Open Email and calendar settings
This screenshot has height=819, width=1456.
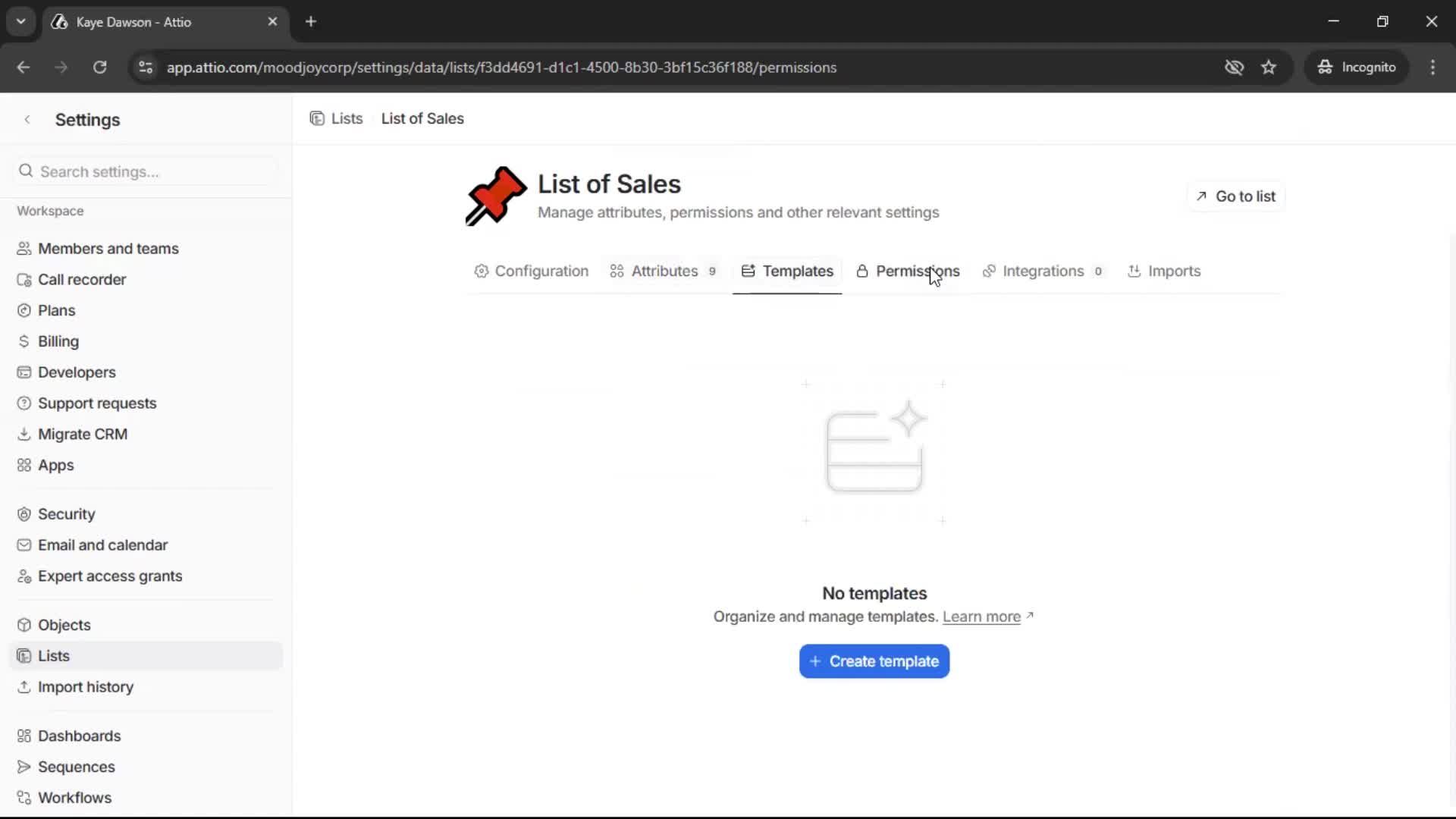click(103, 544)
